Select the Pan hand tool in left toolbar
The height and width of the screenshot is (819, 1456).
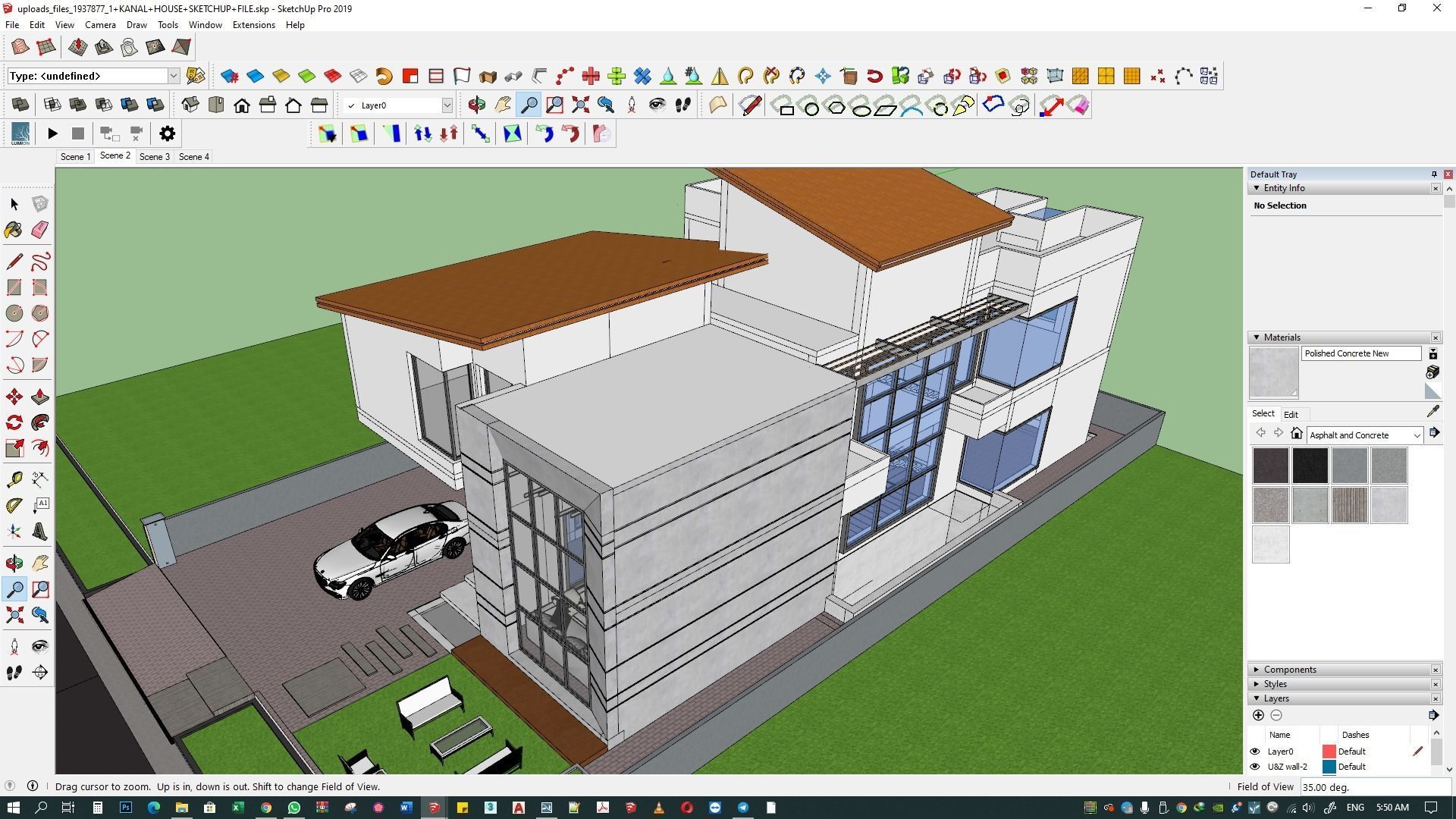point(40,563)
